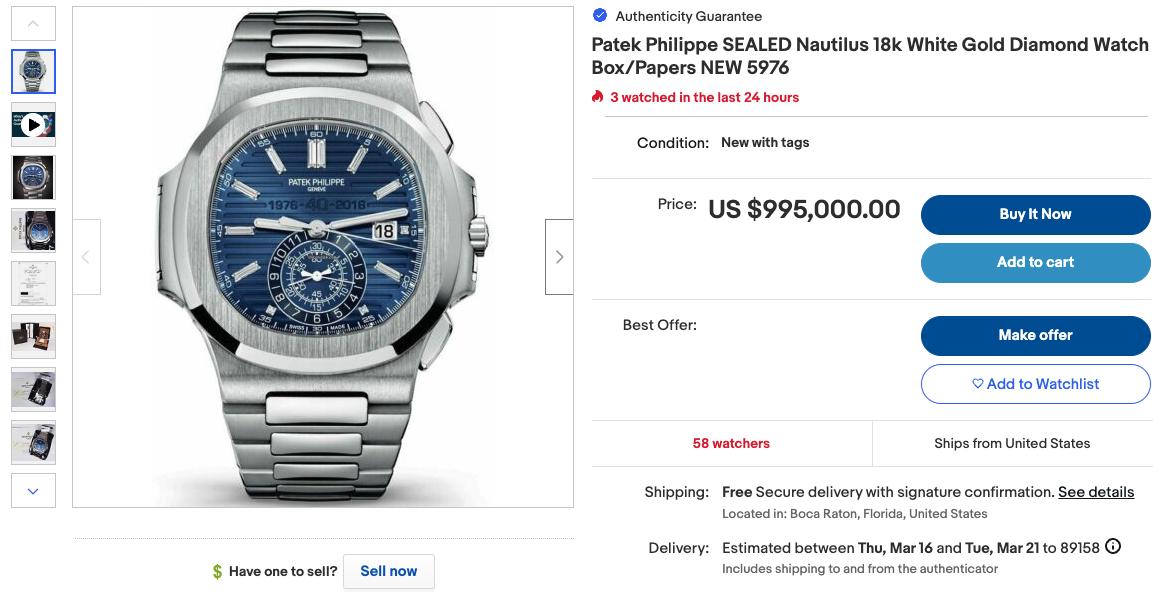
Task: Click the Make offer button
Action: point(1035,335)
